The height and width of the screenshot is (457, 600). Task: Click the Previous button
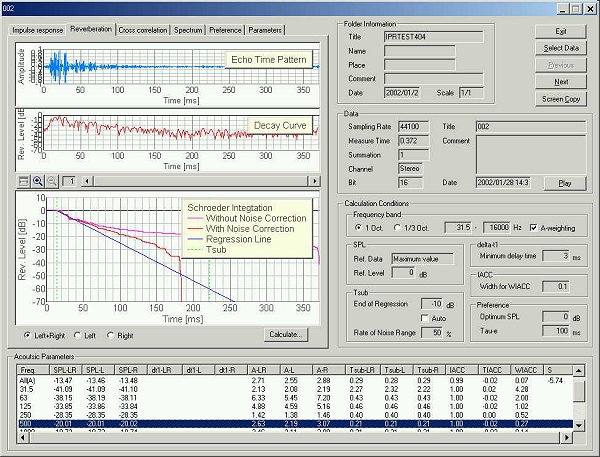[561, 65]
